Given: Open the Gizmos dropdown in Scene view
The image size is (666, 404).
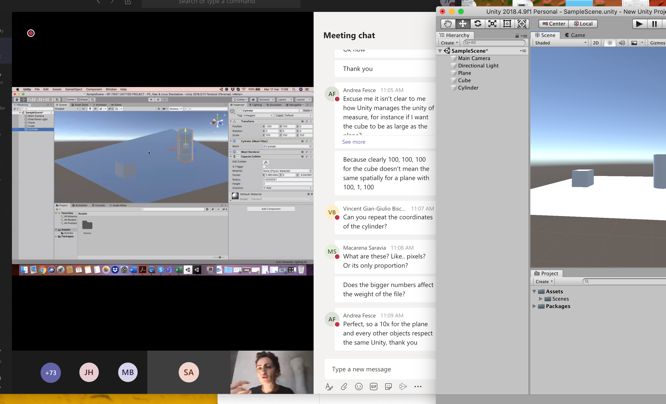Looking at the screenshot, I should [657, 43].
